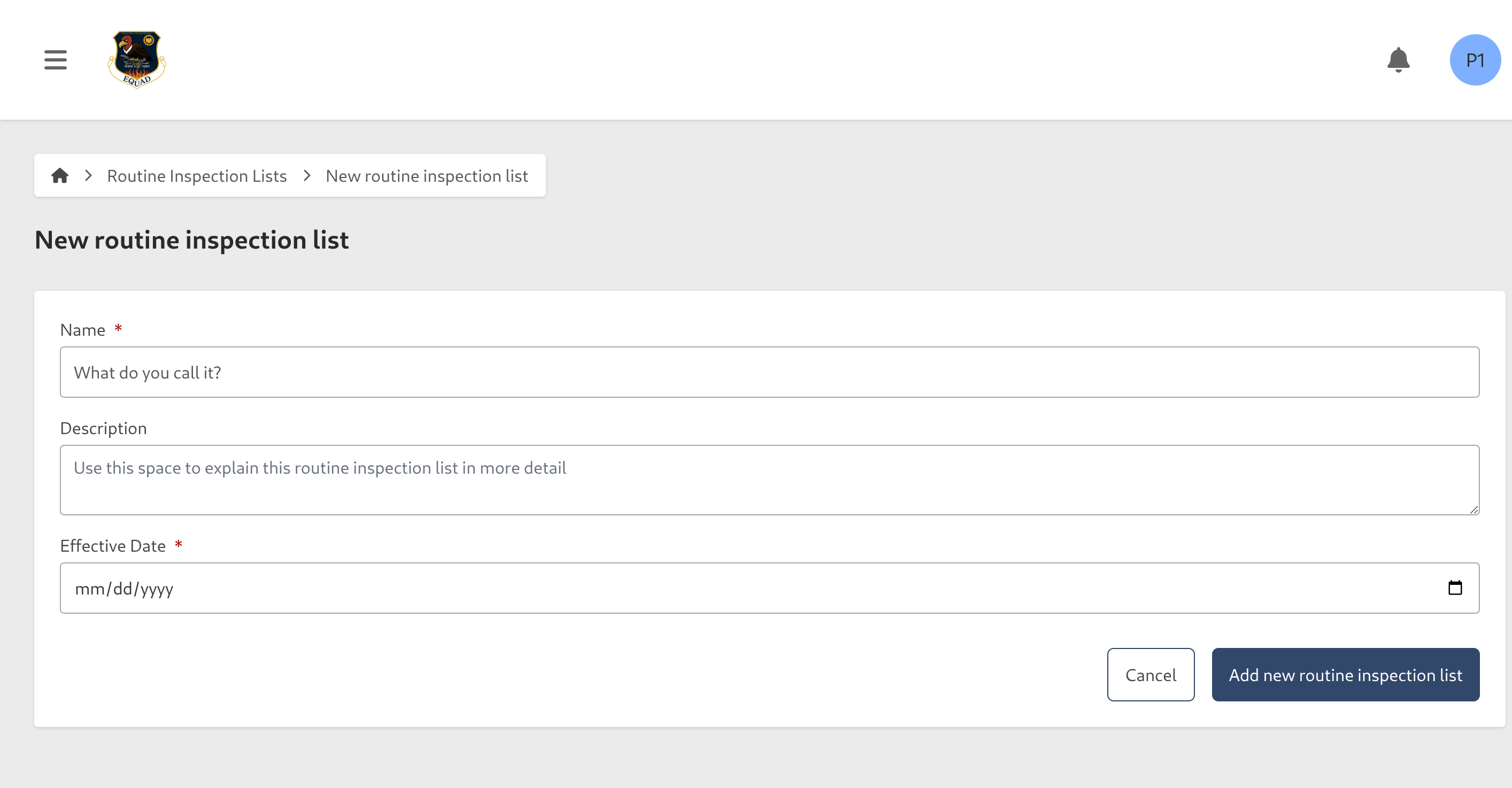Open the hamburger navigation menu
The height and width of the screenshot is (788, 1512).
coord(55,60)
